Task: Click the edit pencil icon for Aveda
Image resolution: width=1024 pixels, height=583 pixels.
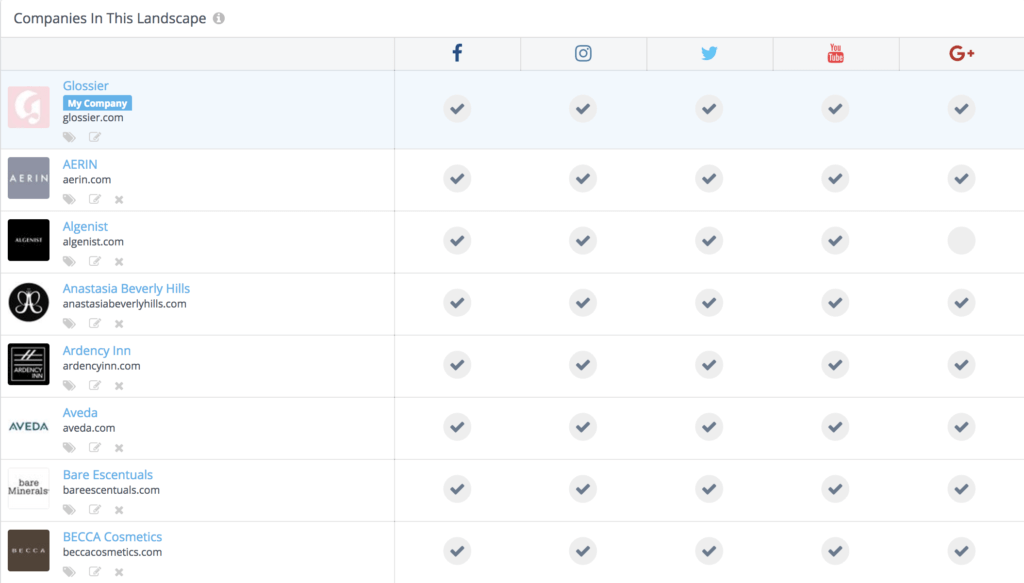Action: click(94, 447)
